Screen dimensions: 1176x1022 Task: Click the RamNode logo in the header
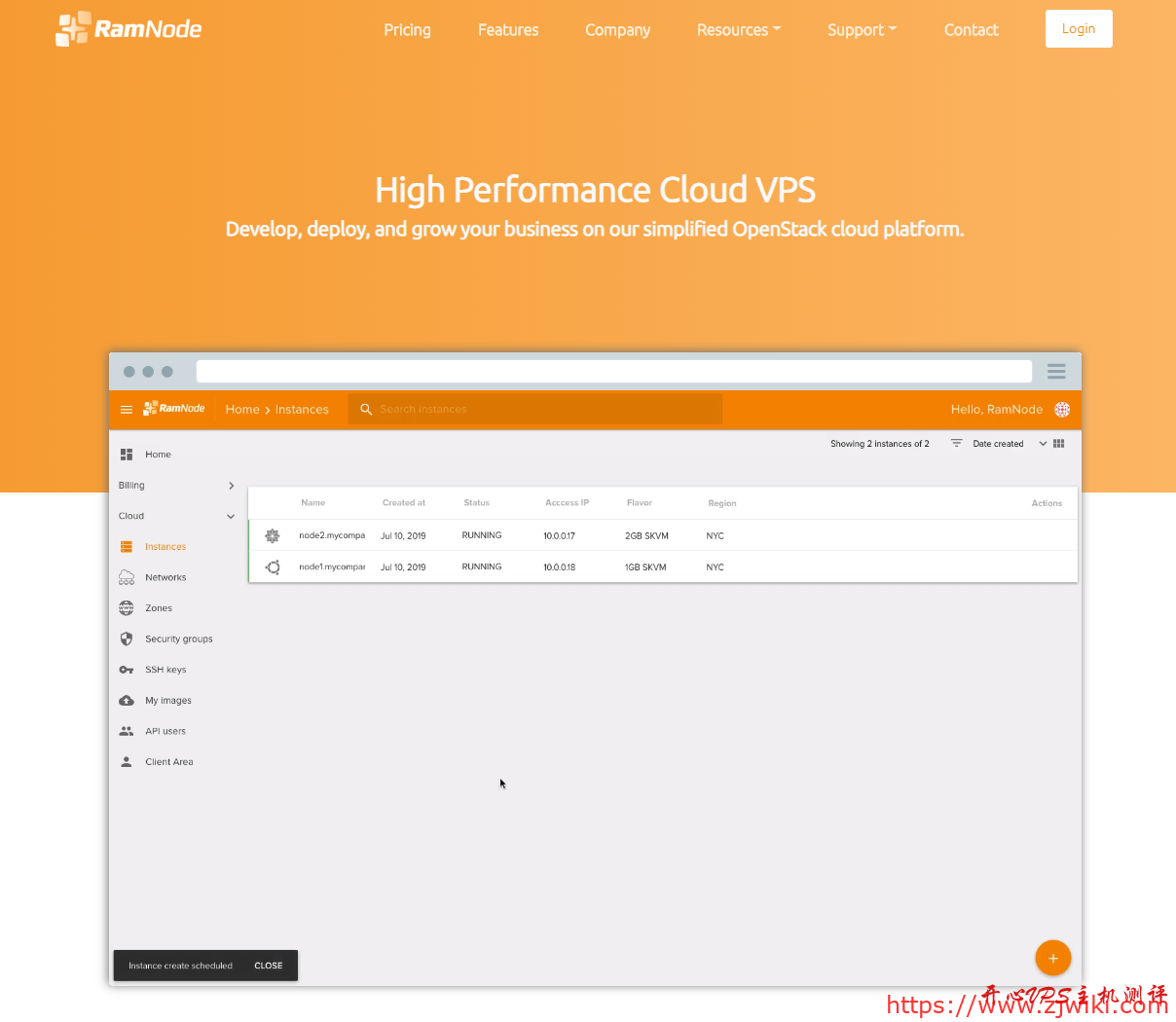(x=129, y=29)
